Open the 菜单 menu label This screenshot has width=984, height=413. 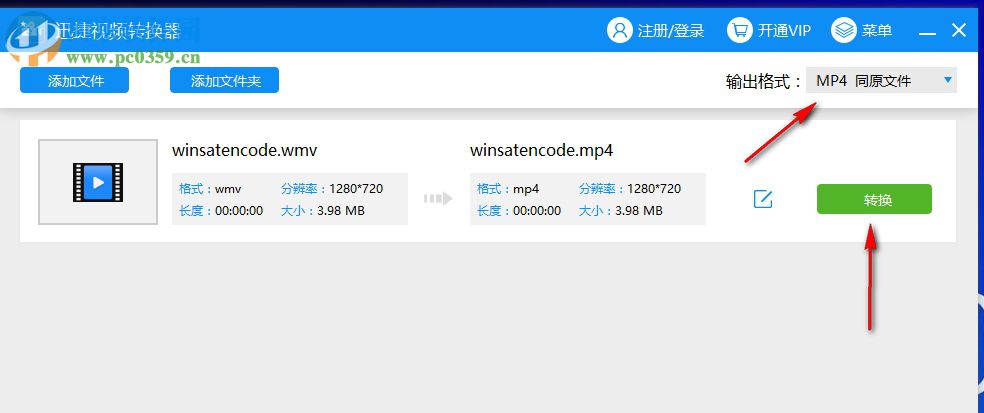click(x=877, y=30)
